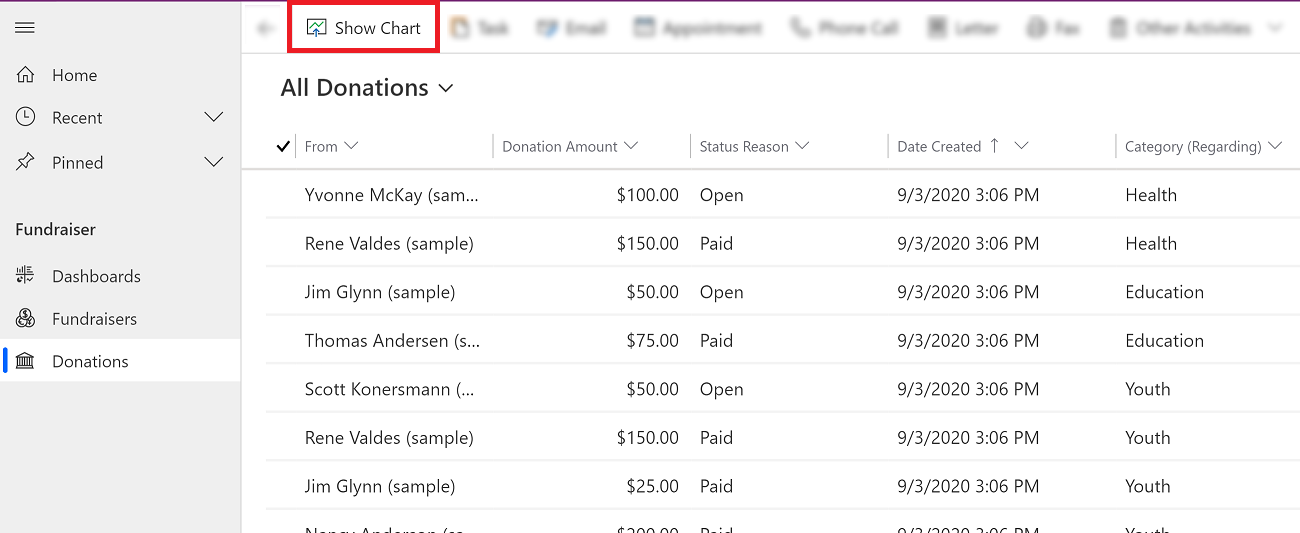The height and width of the screenshot is (533, 1300).
Task: Create a new Phone Call activity
Action: coord(845,28)
